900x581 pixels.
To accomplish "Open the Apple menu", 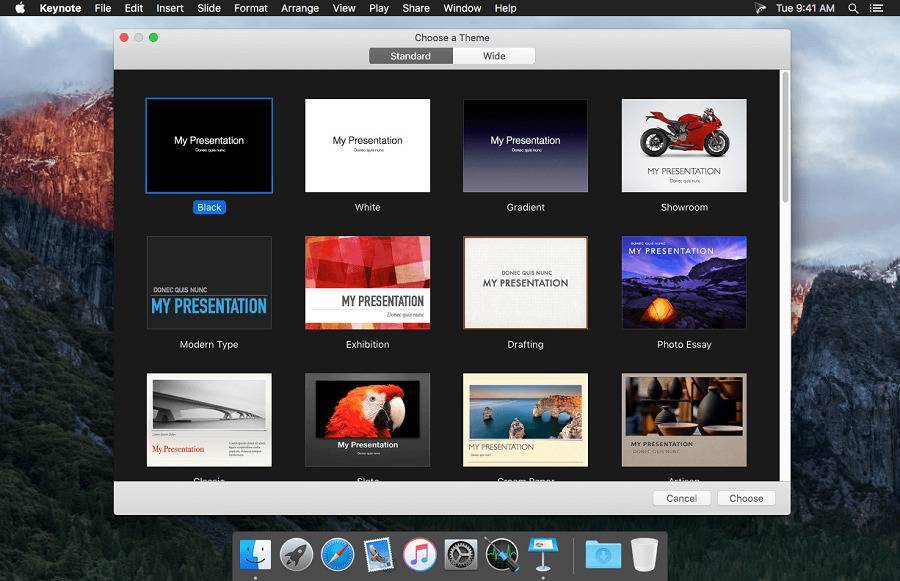I will coord(19,8).
